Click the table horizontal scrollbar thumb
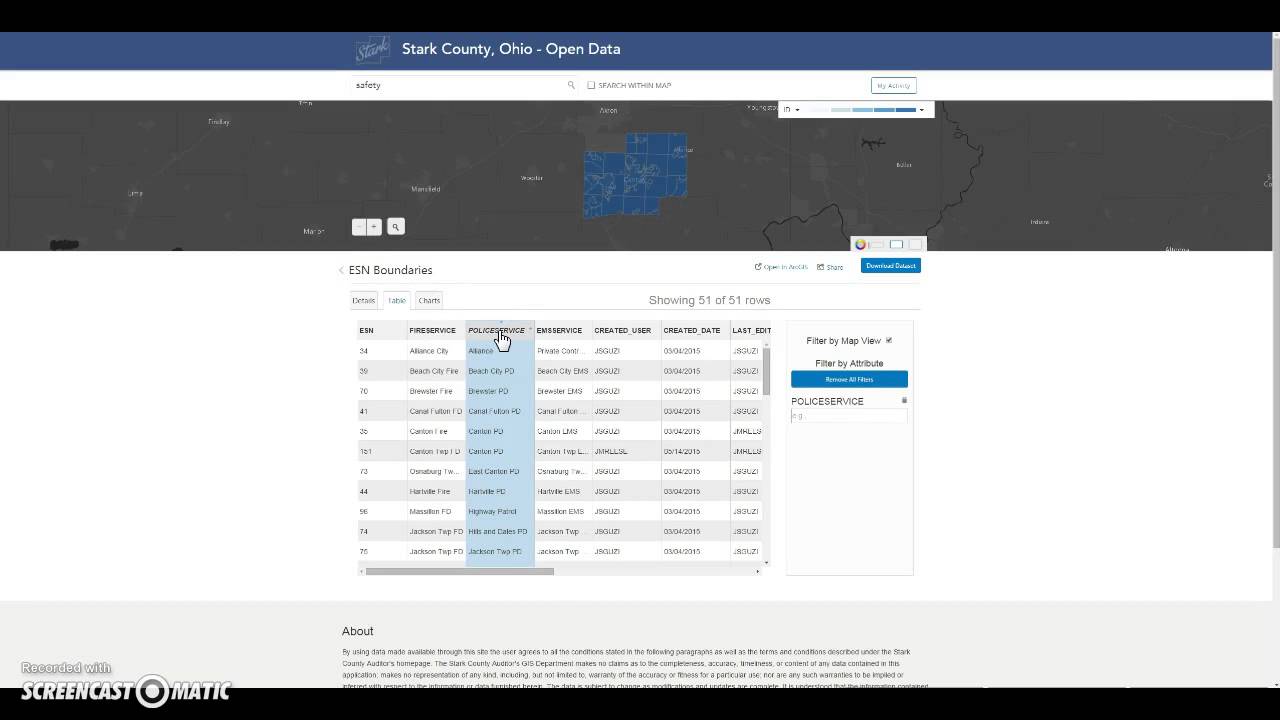Image resolution: width=1280 pixels, height=720 pixels. click(x=459, y=571)
